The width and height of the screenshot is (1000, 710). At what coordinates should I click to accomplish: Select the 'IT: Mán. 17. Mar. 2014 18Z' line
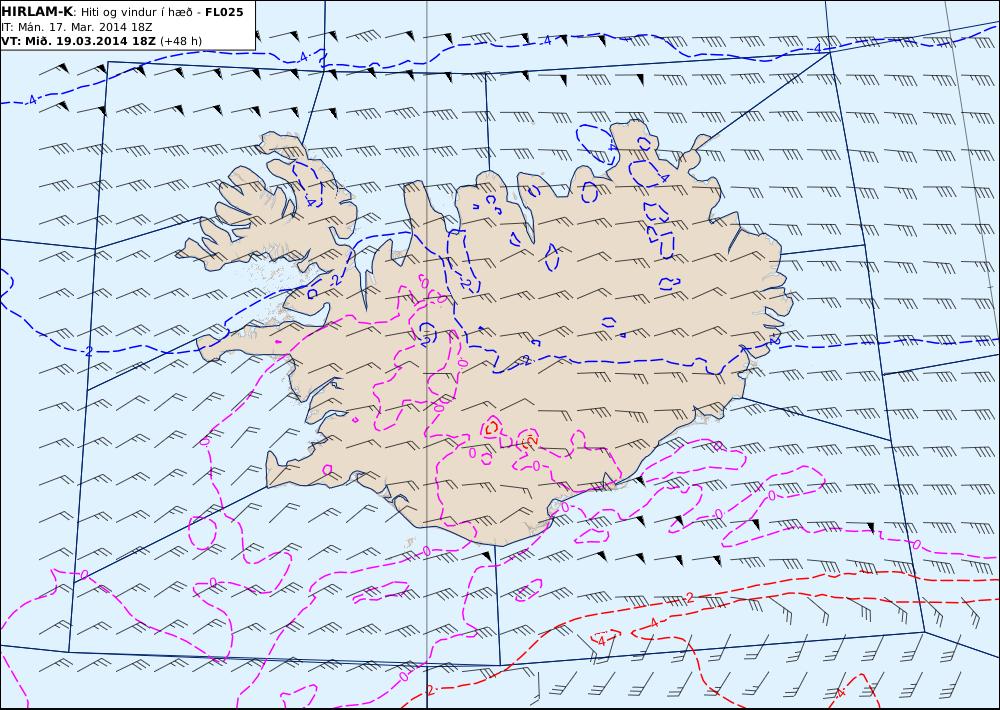77,27
